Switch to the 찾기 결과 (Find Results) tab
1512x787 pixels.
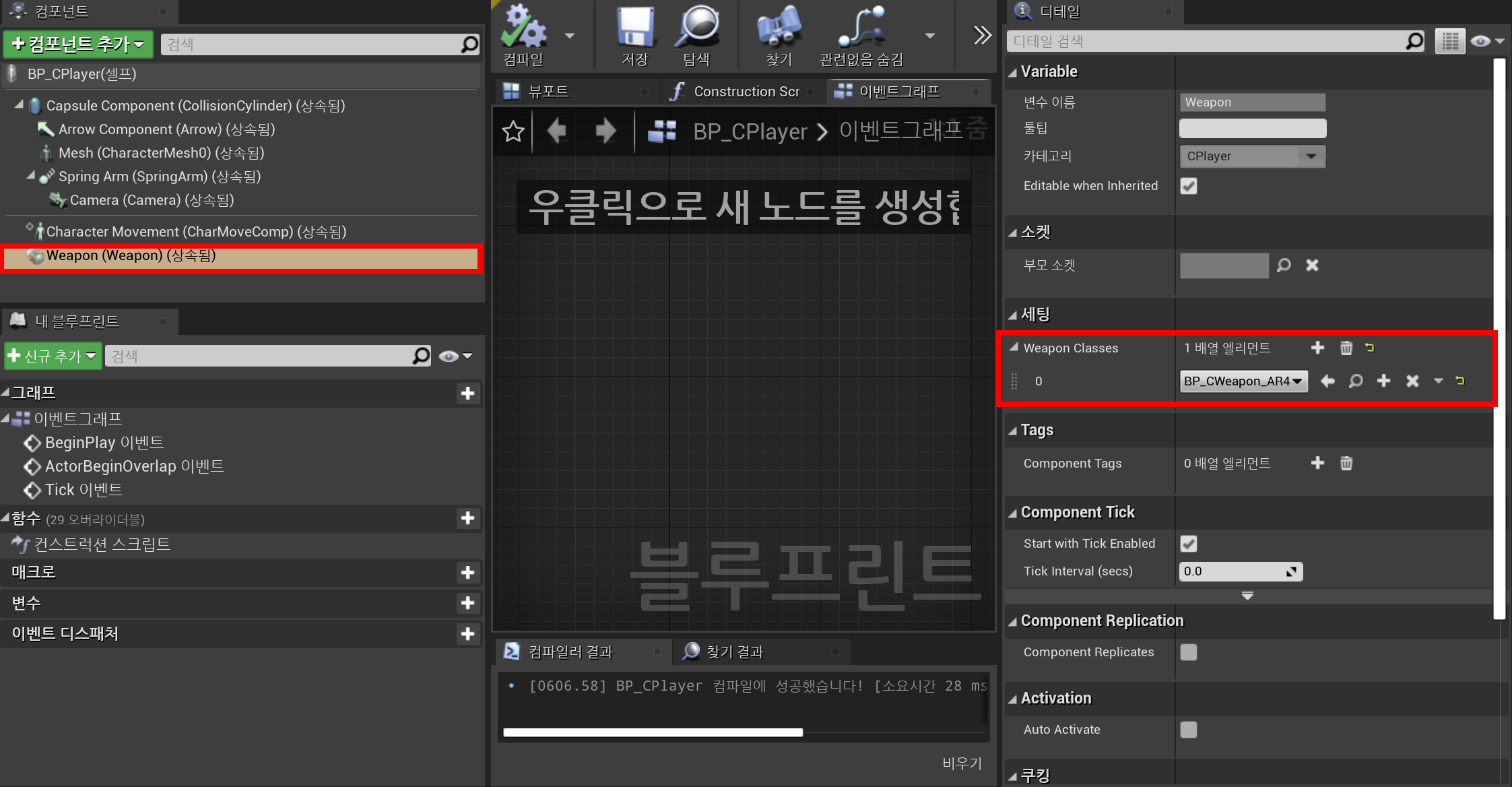coord(734,652)
